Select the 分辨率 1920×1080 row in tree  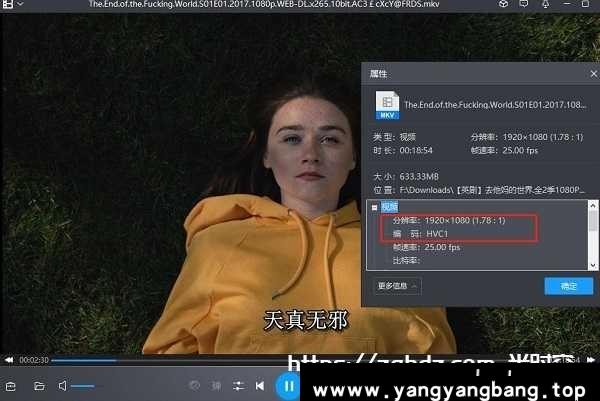(449, 220)
